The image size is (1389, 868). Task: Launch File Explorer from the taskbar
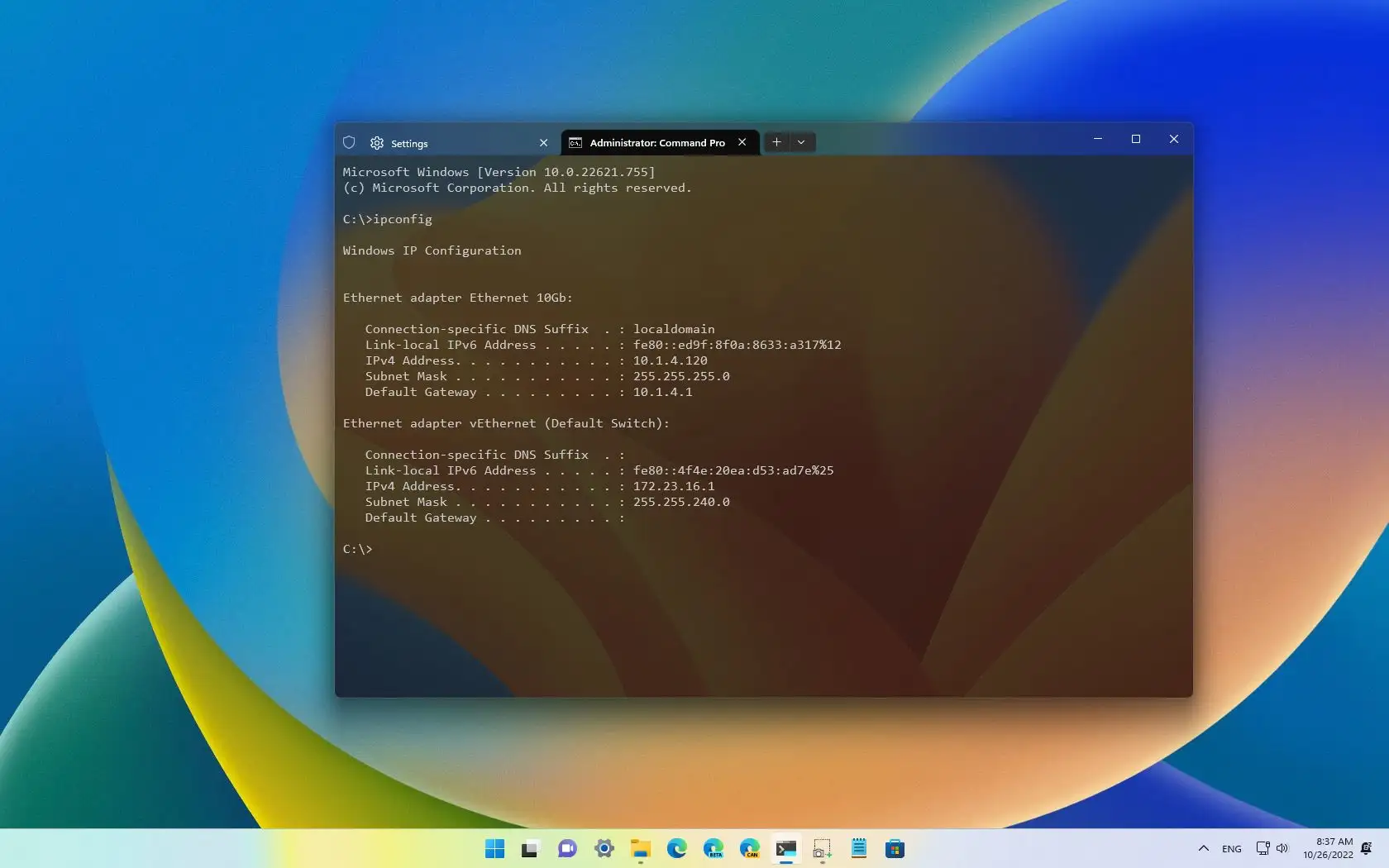pyautogui.click(x=642, y=849)
